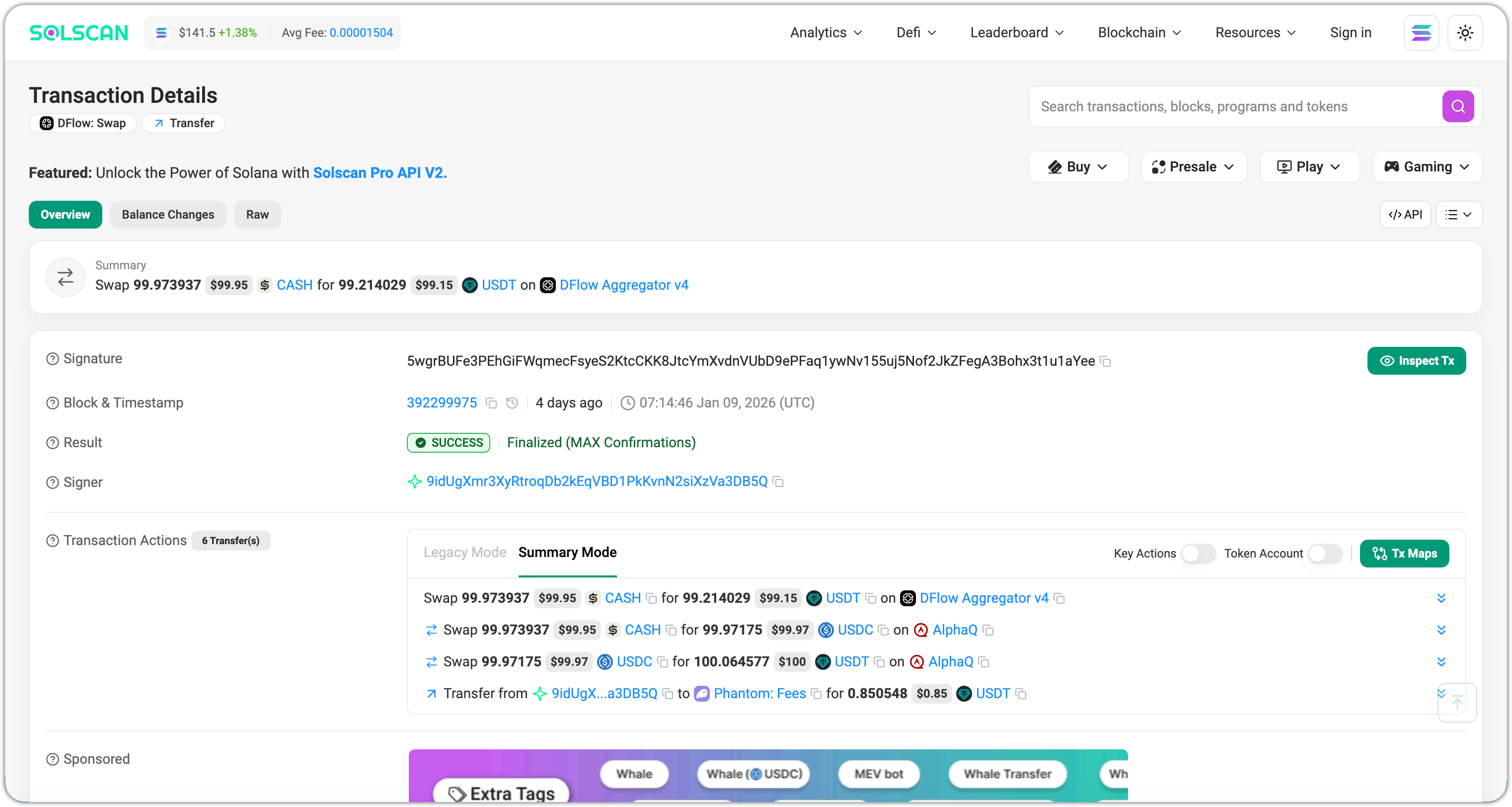This screenshot has width=1512, height=807.
Task: Enable the Key Actions toggle
Action: pyautogui.click(x=1198, y=553)
